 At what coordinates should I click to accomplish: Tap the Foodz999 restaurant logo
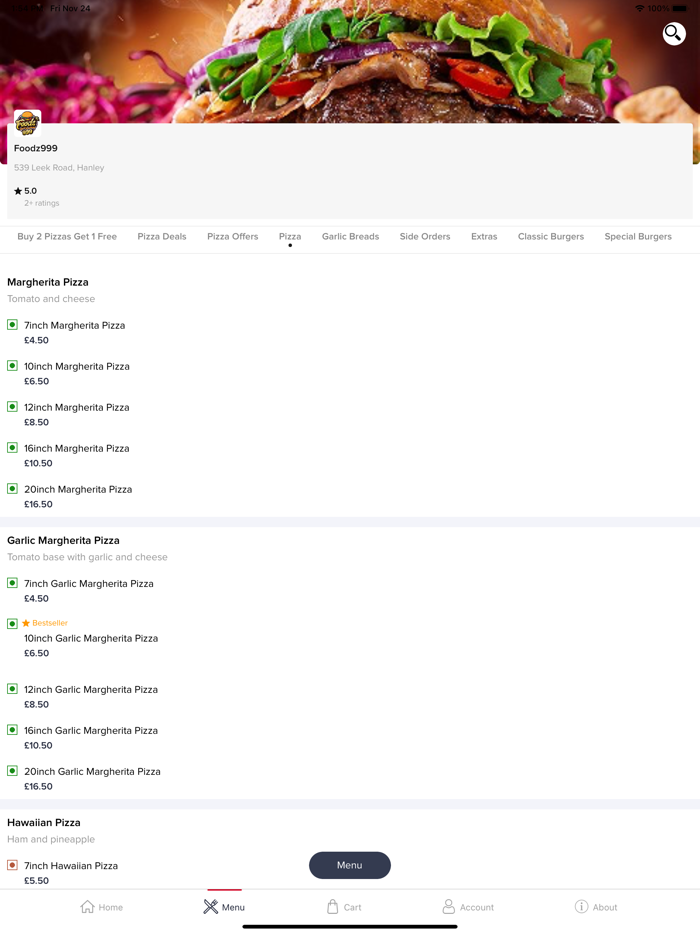pyautogui.click(x=27, y=123)
